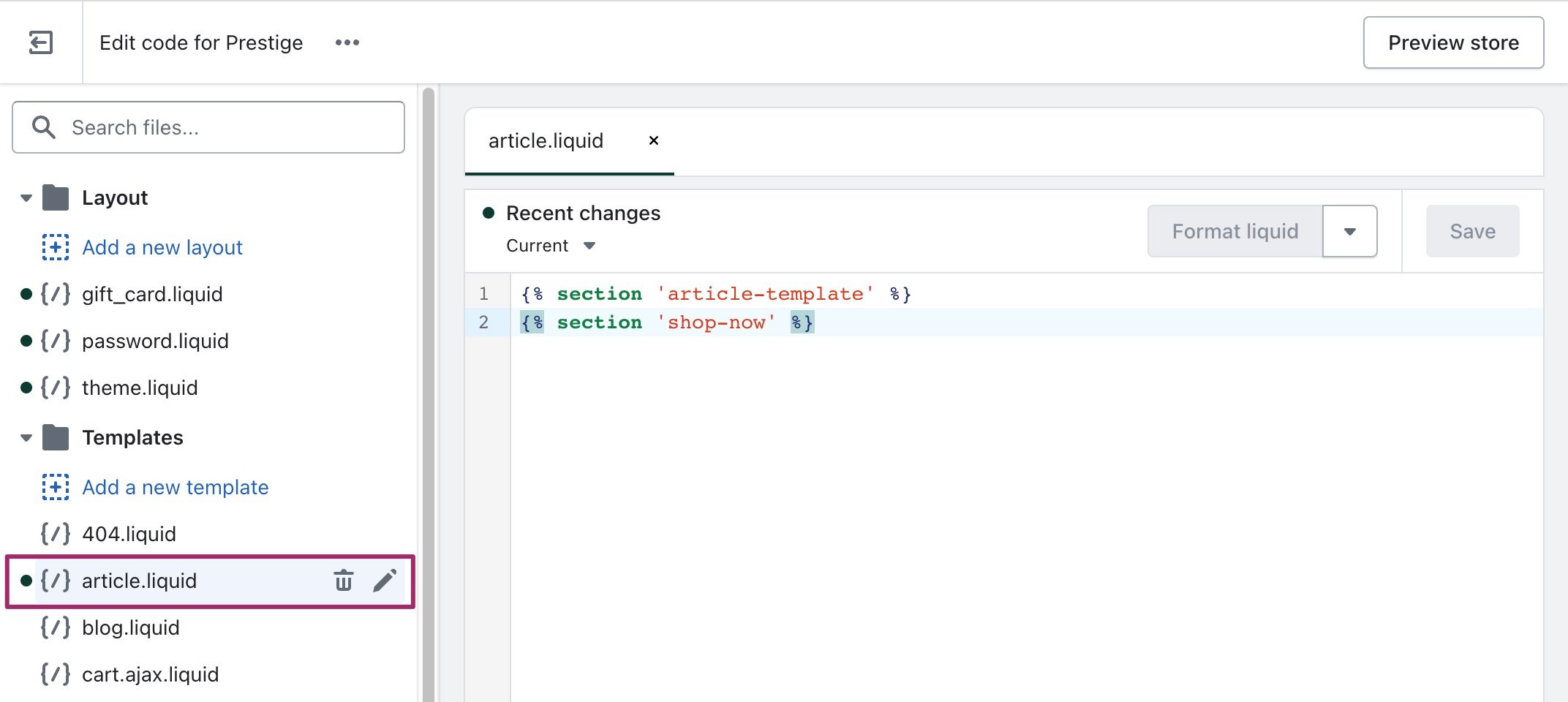1568x702 pixels.
Task: Click the Format liquid button
Action: click(x=1235, y=231)
